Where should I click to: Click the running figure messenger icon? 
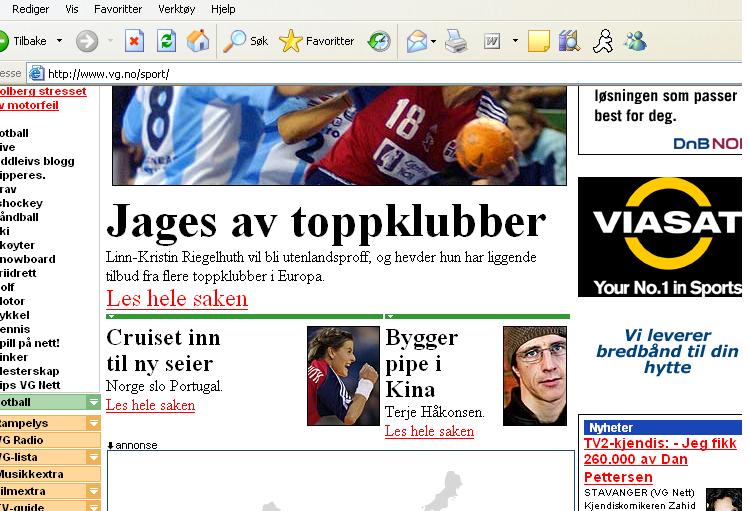tap(603, 41)
